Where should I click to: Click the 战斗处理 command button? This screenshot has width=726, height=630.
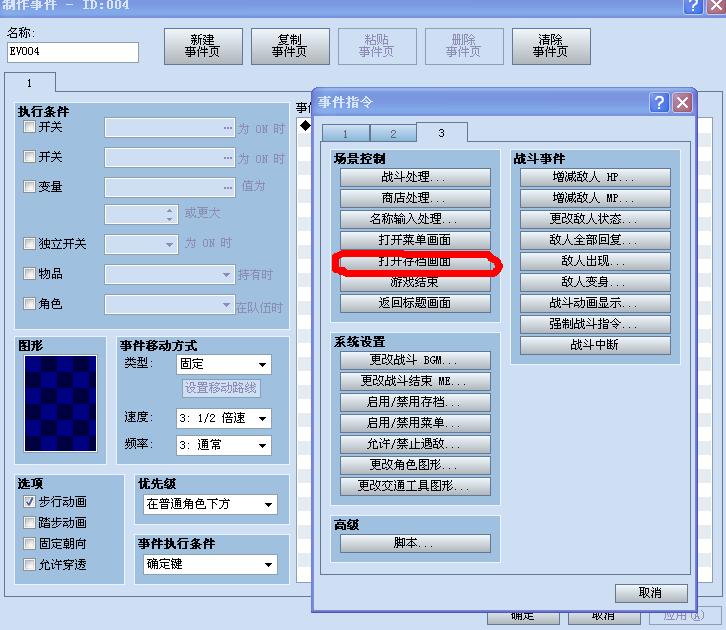click(x=415, y=177)
